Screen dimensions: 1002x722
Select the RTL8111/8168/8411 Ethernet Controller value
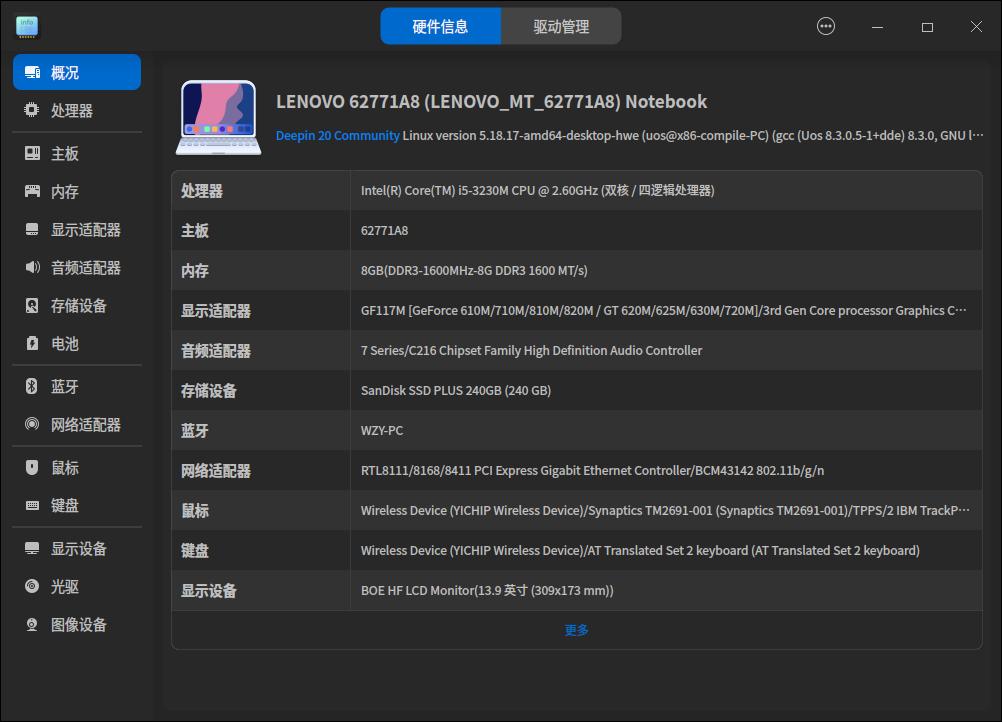pos(592,470)
